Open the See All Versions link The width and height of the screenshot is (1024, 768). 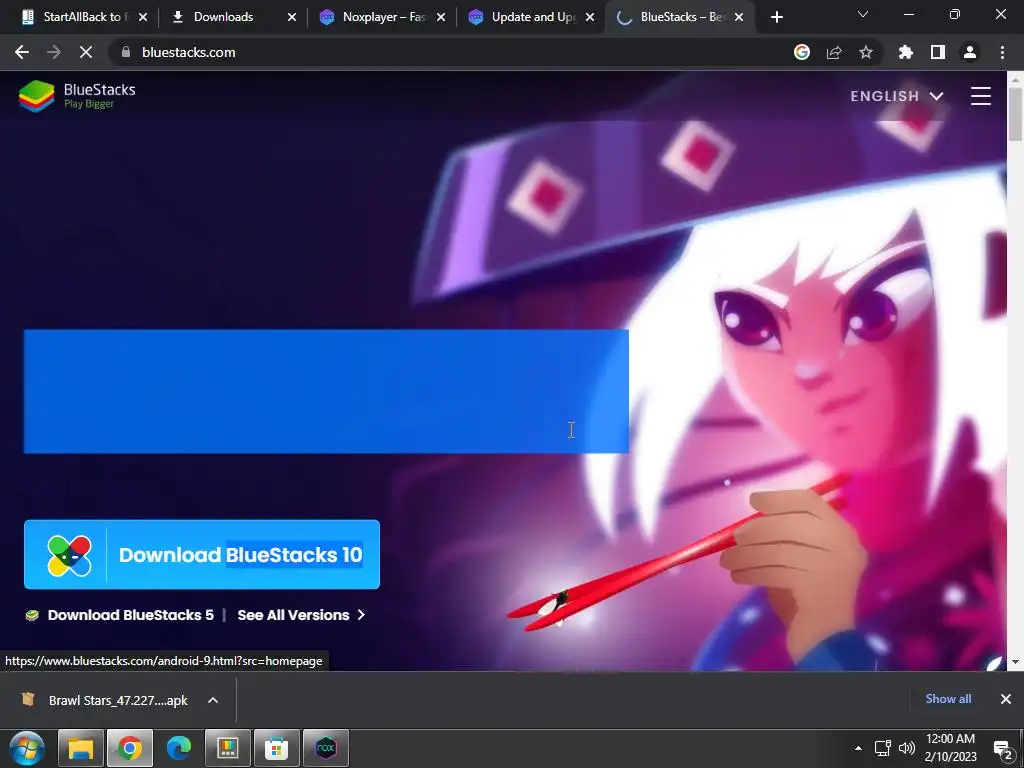click(x=301, y=615)
